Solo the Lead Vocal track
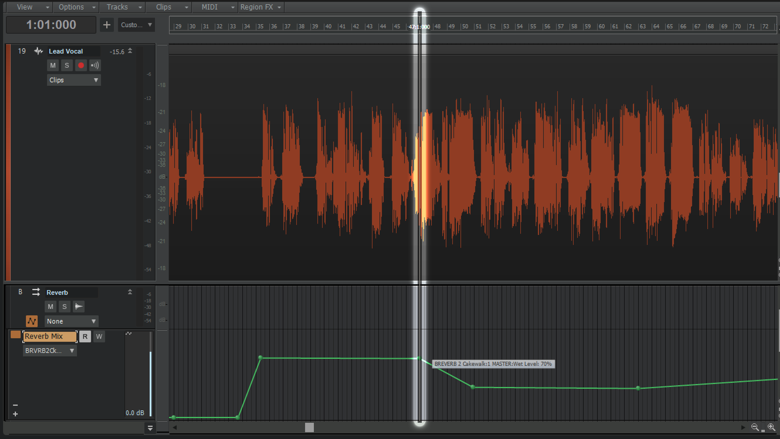Image resolution: width=780 pixels, height=439 pixels. point(67,65)
